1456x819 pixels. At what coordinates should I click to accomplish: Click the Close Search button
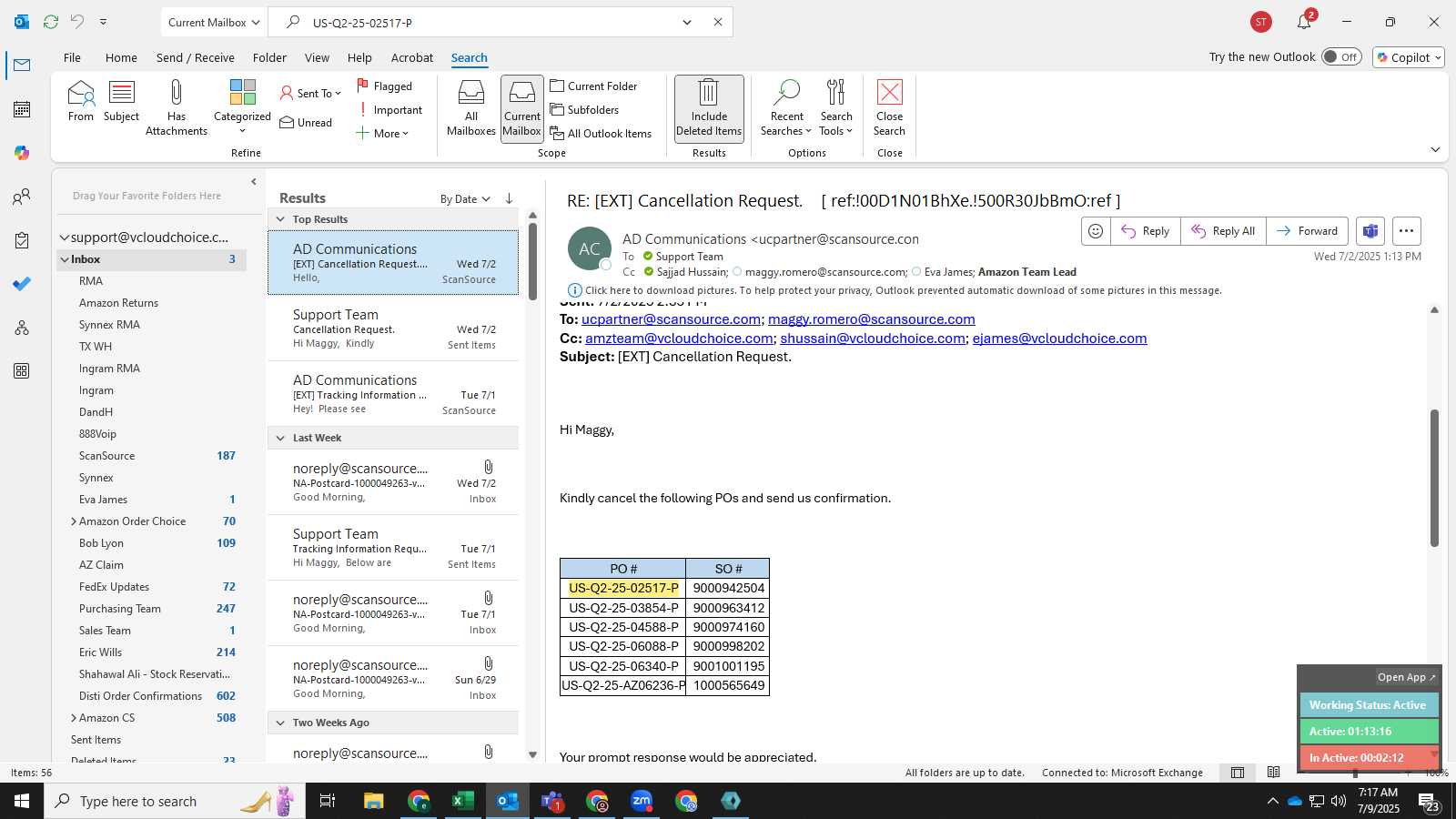tap(889, 107)
